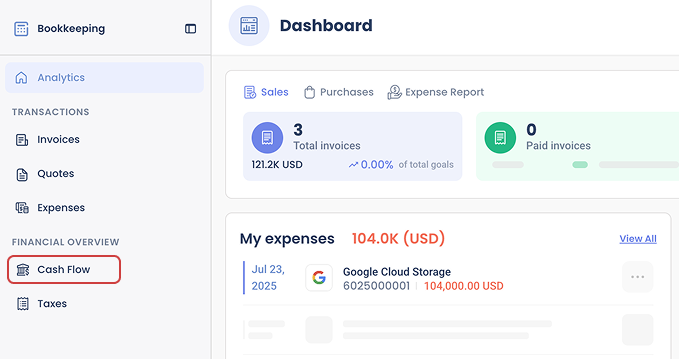The width and height of the screenshot is (679, 360).
Task: Click the Sales tab icon
Action: pos(250,92)
